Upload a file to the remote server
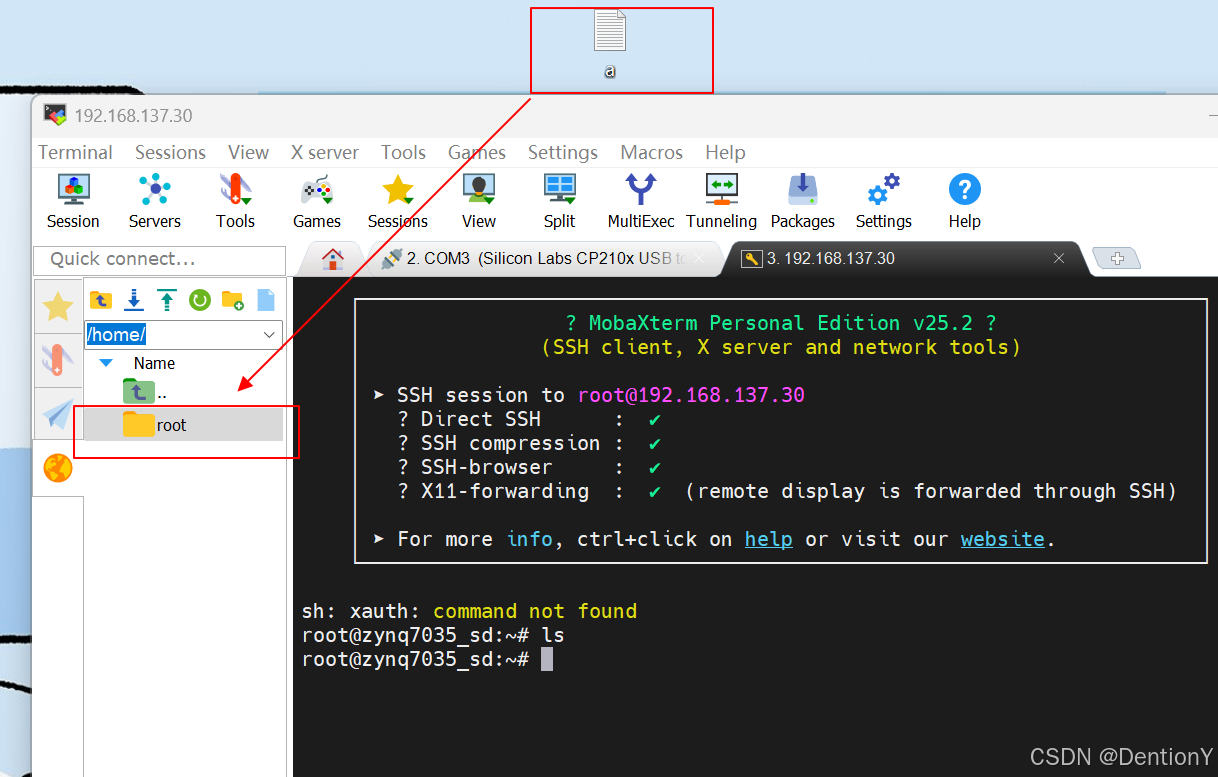This screenshot has height=777, width=1218. point(166,299)
